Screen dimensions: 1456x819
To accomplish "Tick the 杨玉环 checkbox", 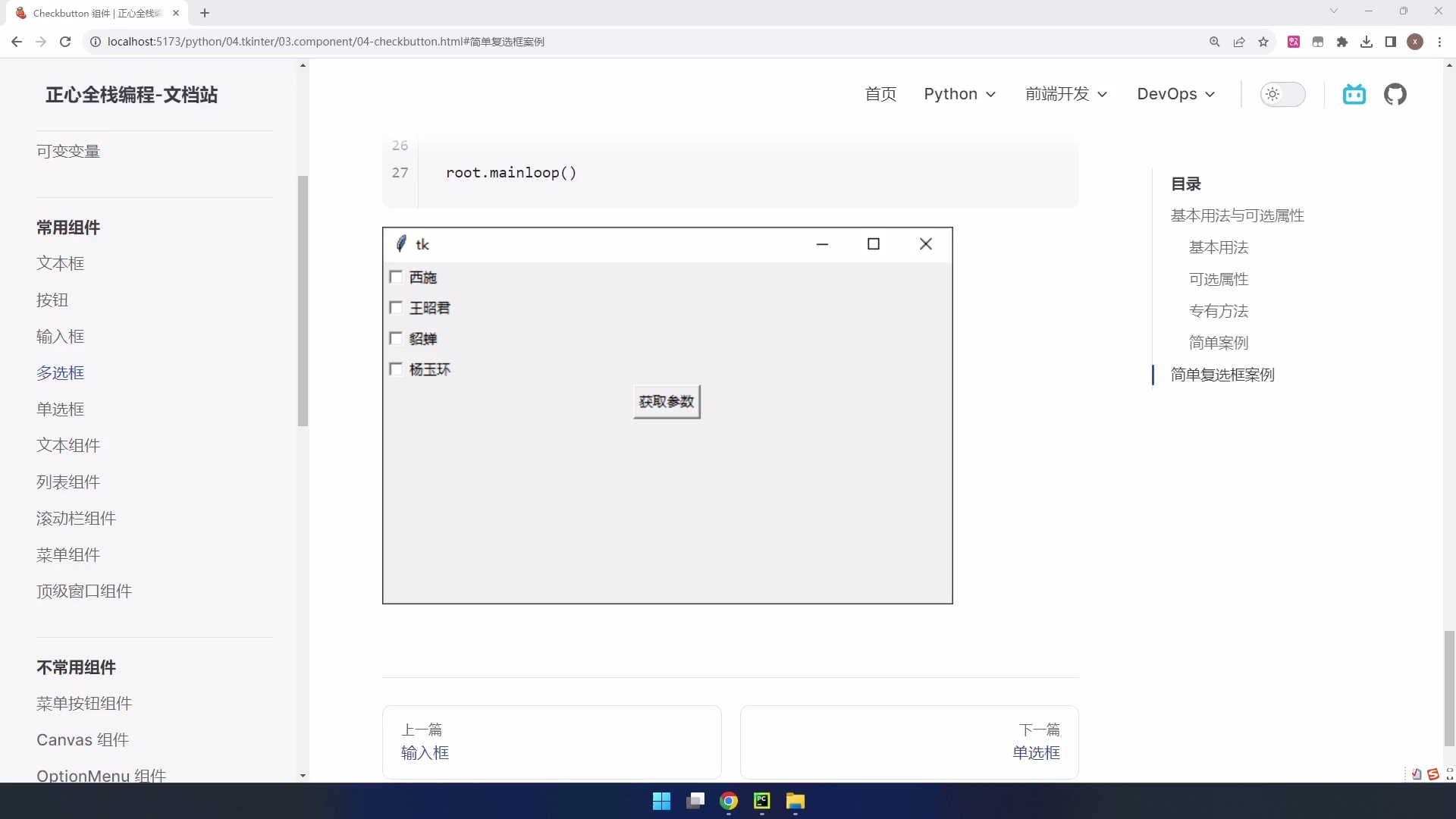I will 396,369.
